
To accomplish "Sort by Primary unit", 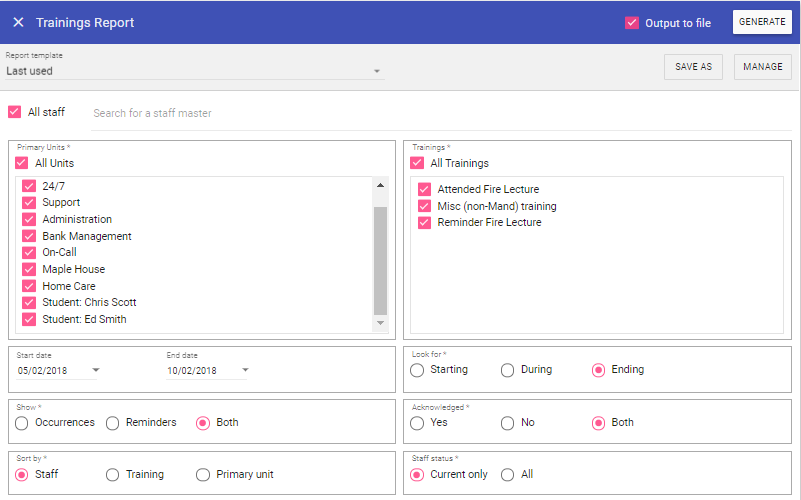I will 203,475.
